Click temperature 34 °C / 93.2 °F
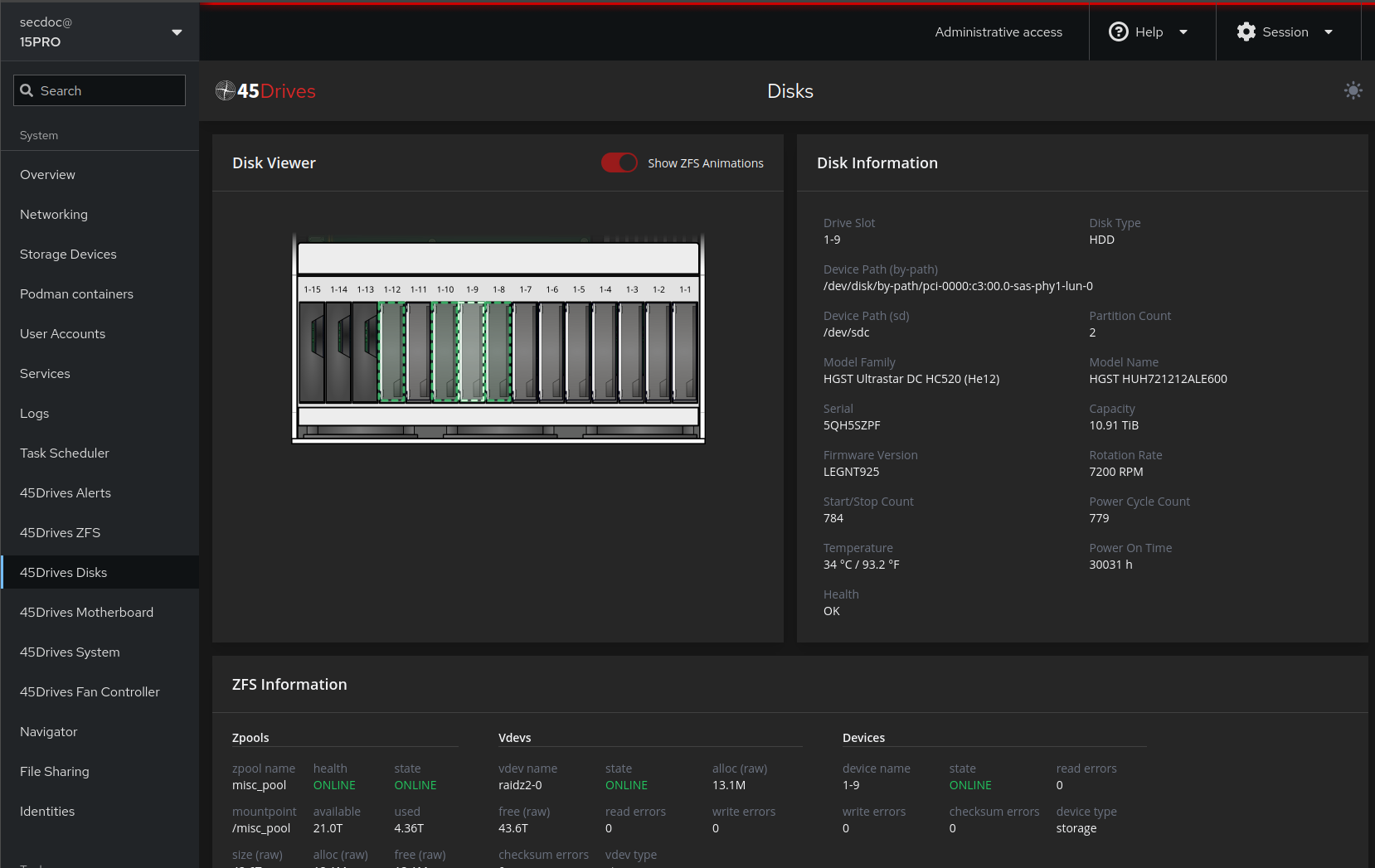1375x868 pixels. click(861, 565)
